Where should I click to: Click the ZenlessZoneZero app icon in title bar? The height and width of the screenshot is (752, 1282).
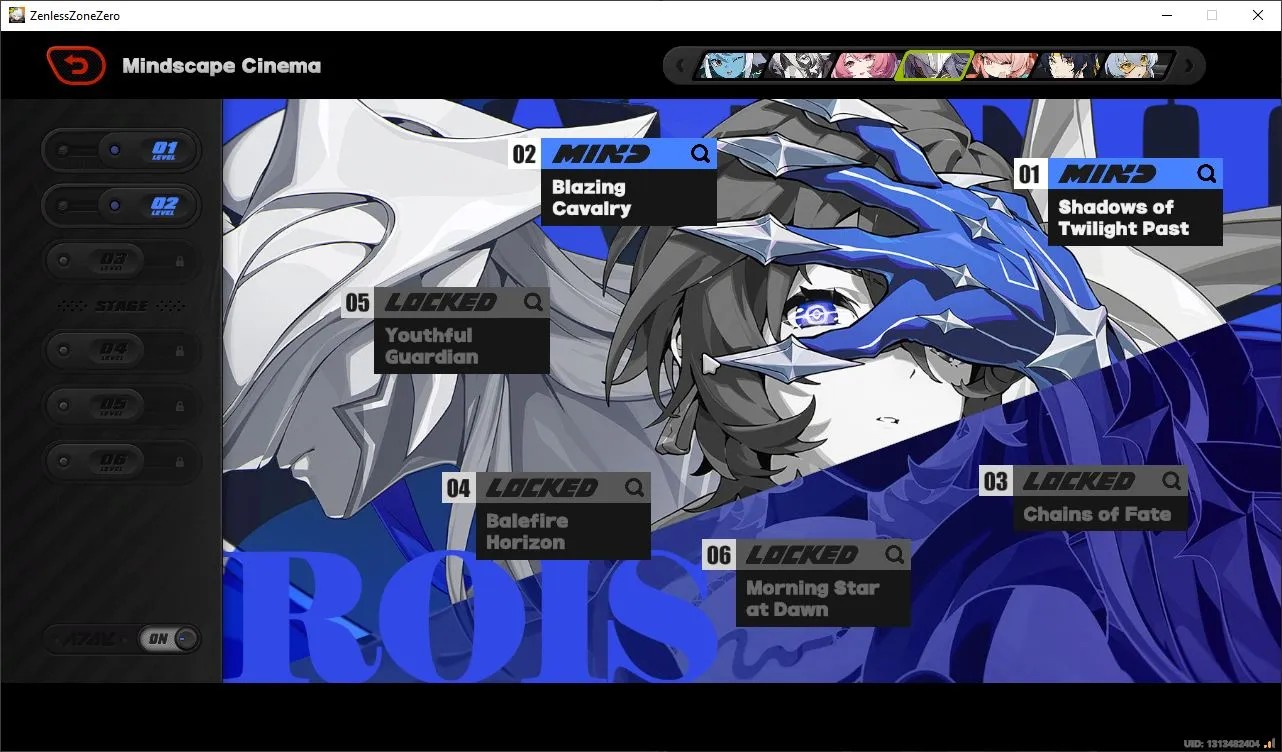click(x=16, y=15)
